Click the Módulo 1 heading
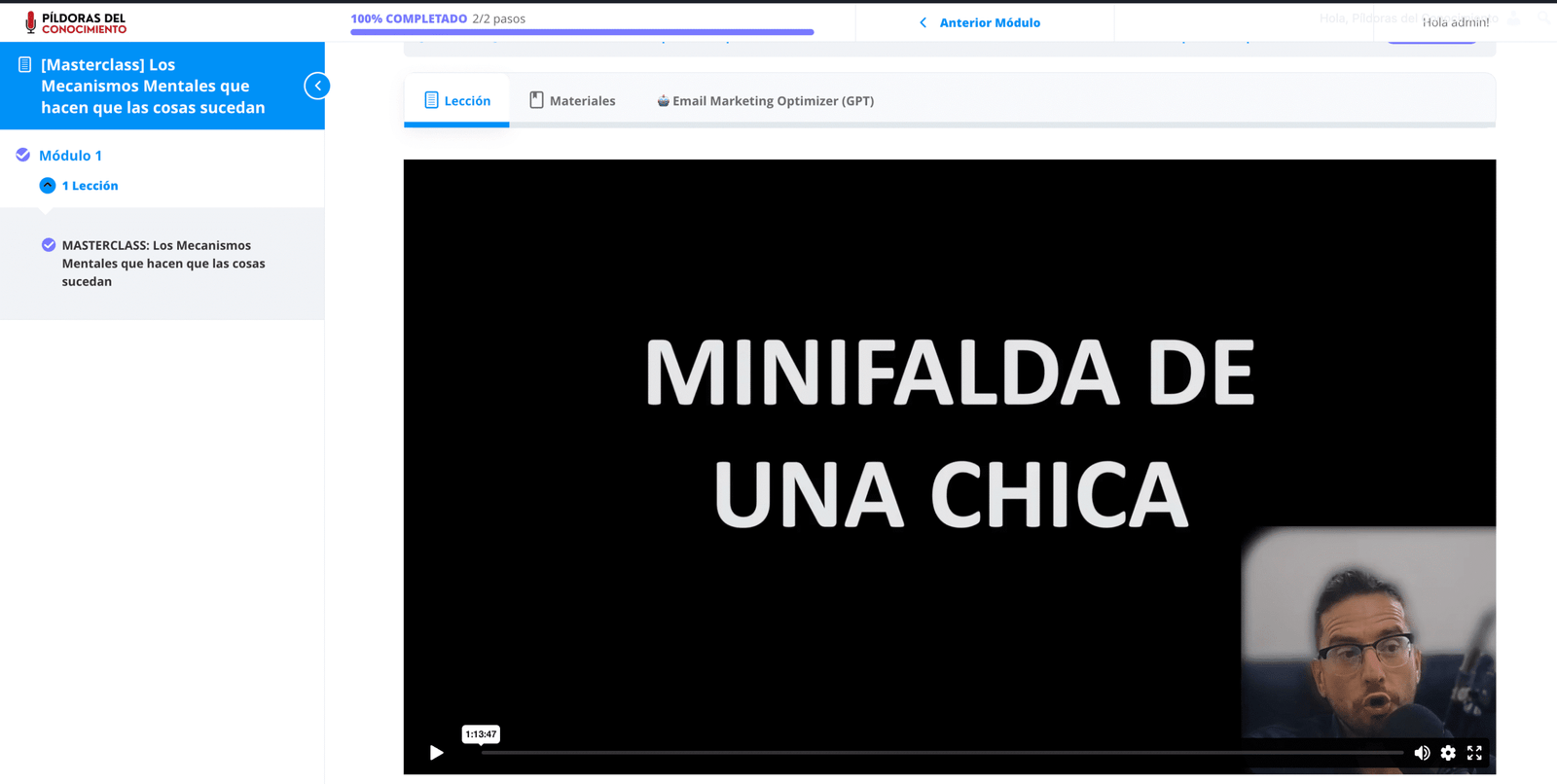Viewport: 1557px width, 784px height. (70, 156)
